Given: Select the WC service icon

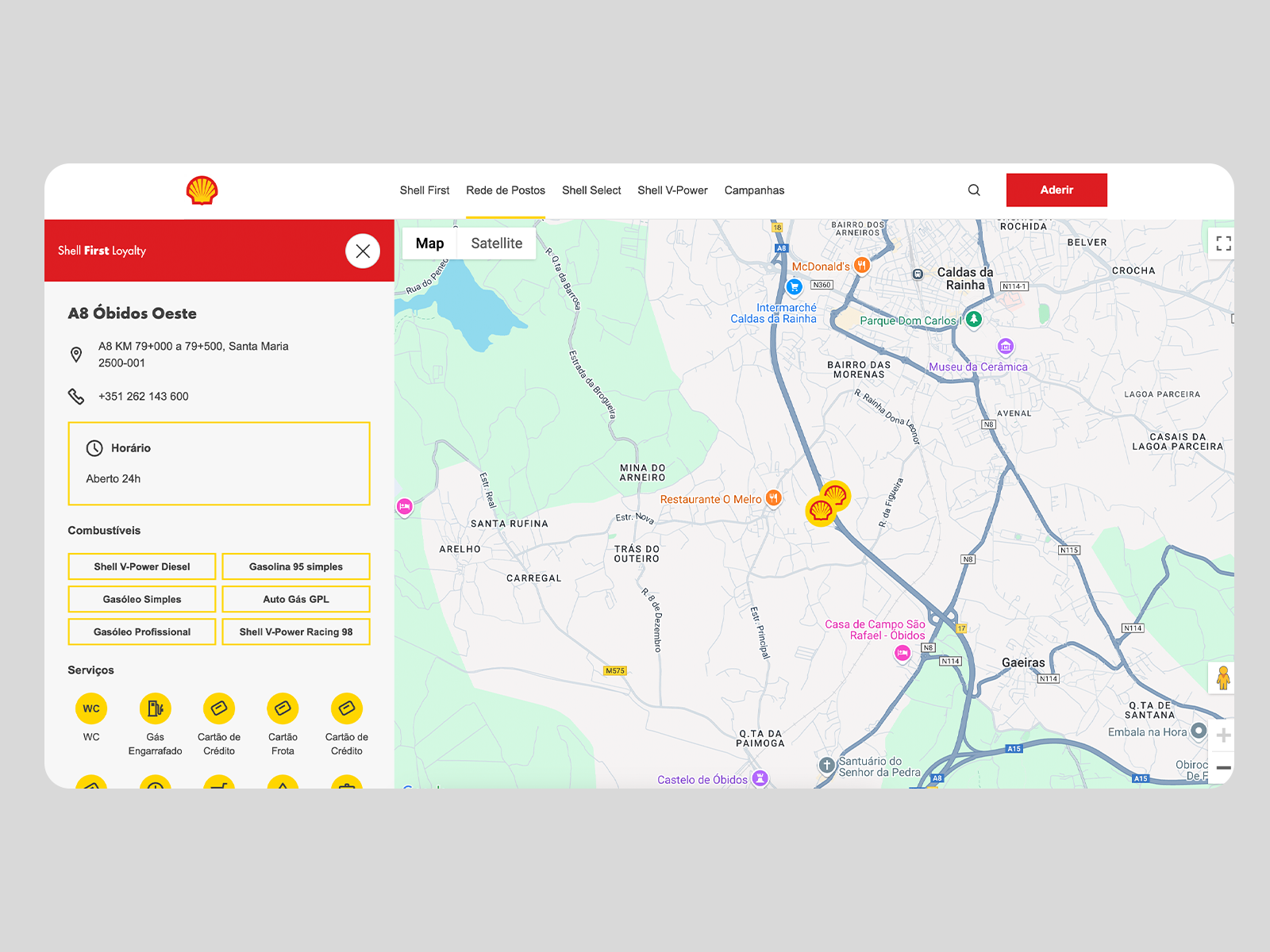Looking at the screenshot, I should (91, 708).
